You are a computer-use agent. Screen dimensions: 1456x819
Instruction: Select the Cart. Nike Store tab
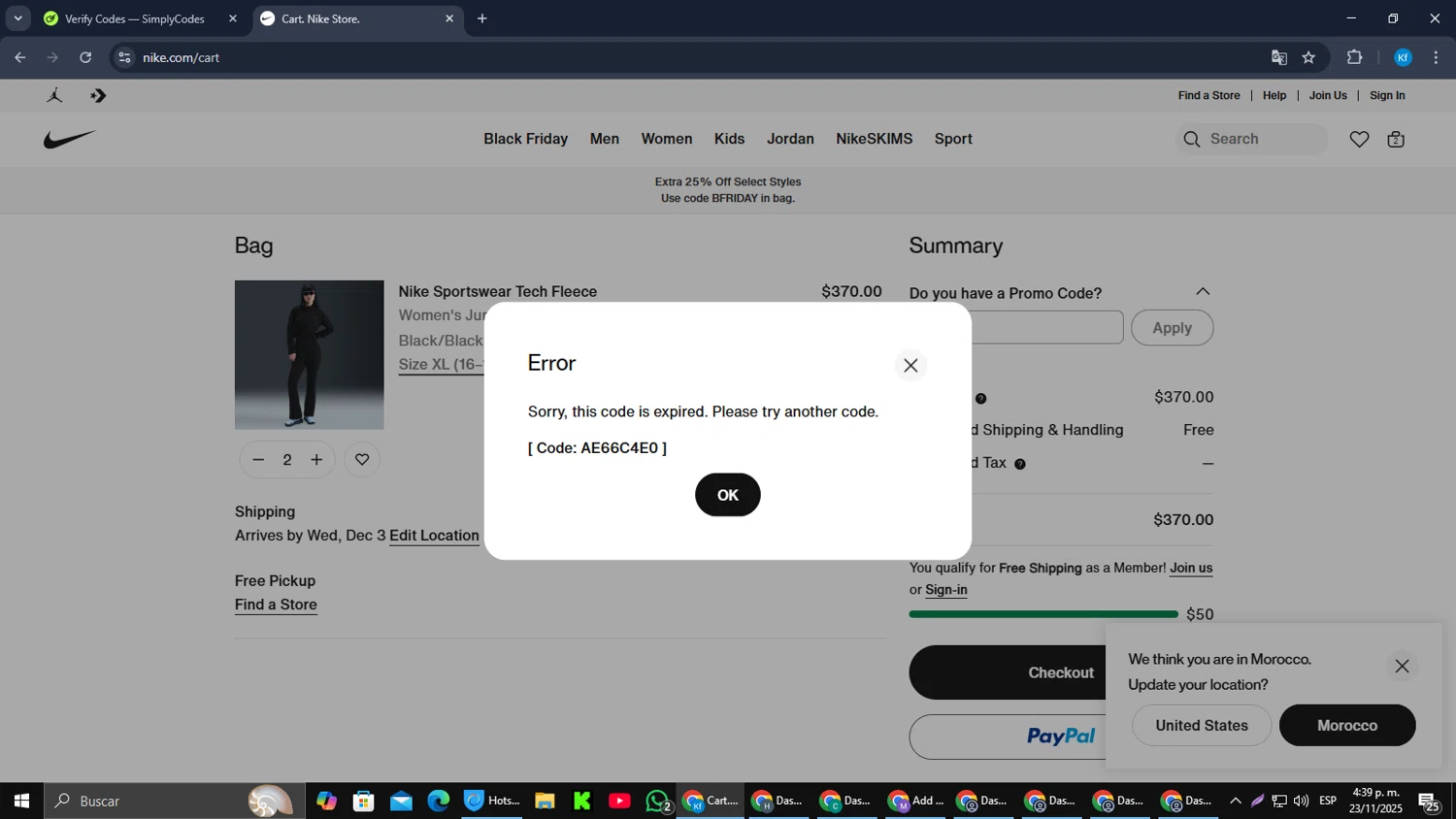(357, 18)
